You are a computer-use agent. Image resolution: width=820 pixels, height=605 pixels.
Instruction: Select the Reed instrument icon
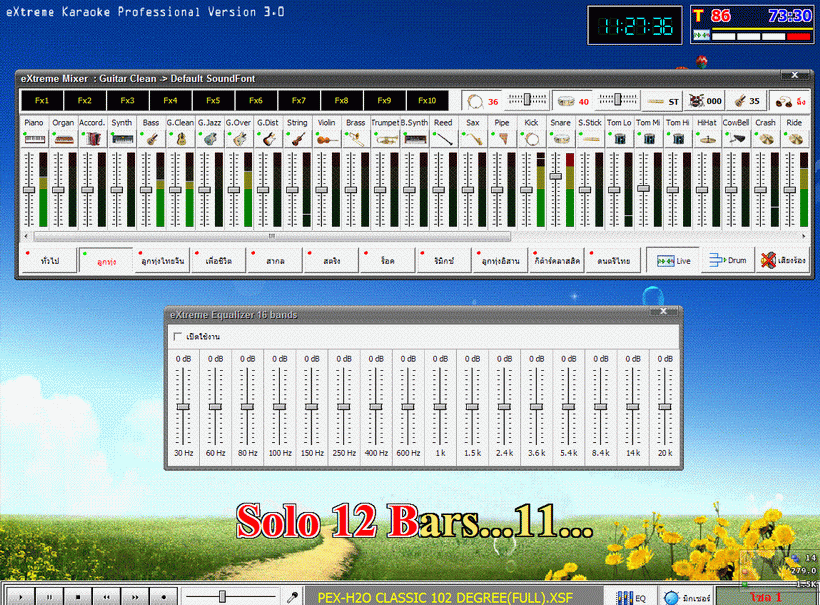pyautogui.click(x=445, y=139)
